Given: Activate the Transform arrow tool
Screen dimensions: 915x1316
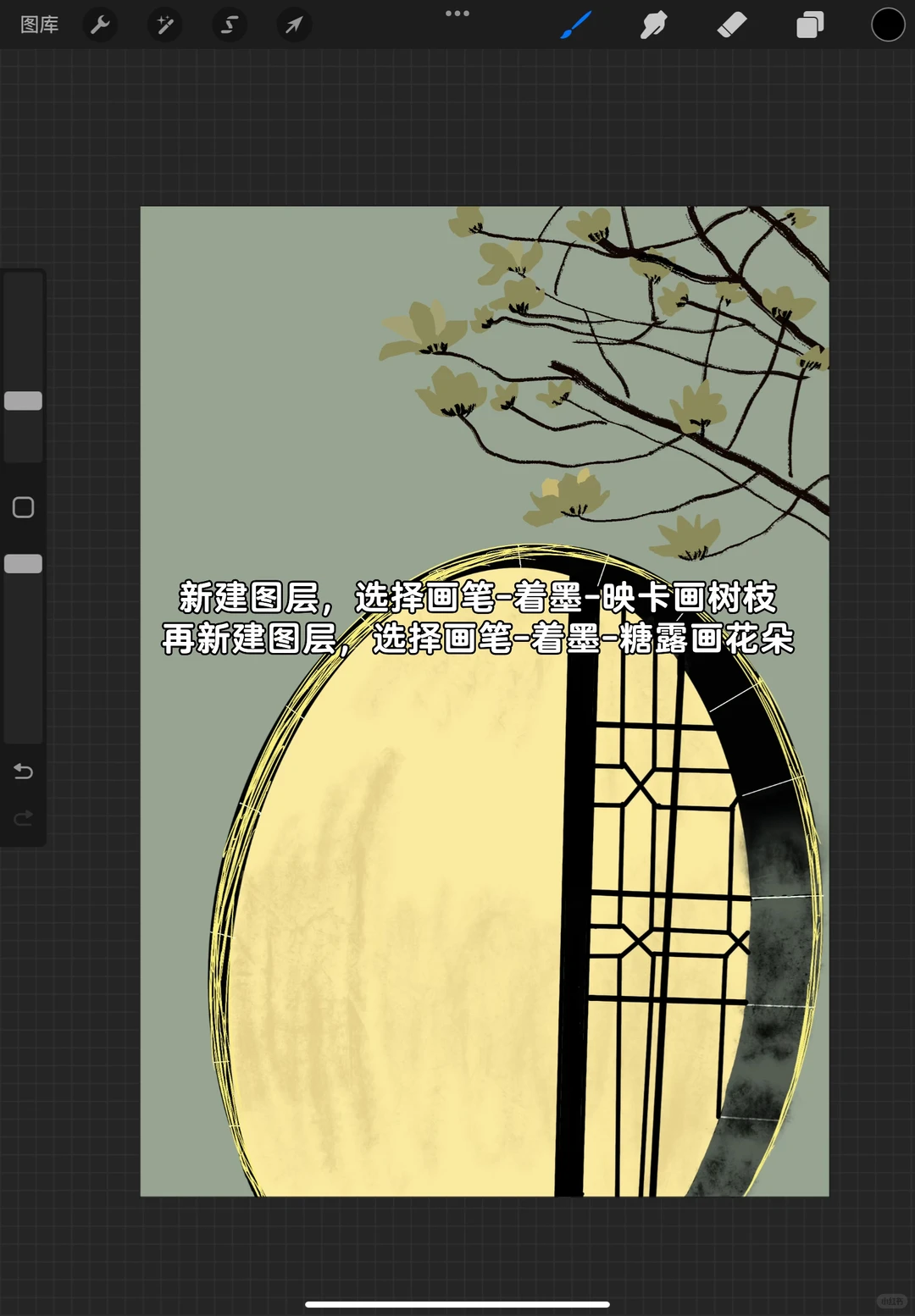Looking at the screenshot, I should [293, 25].
